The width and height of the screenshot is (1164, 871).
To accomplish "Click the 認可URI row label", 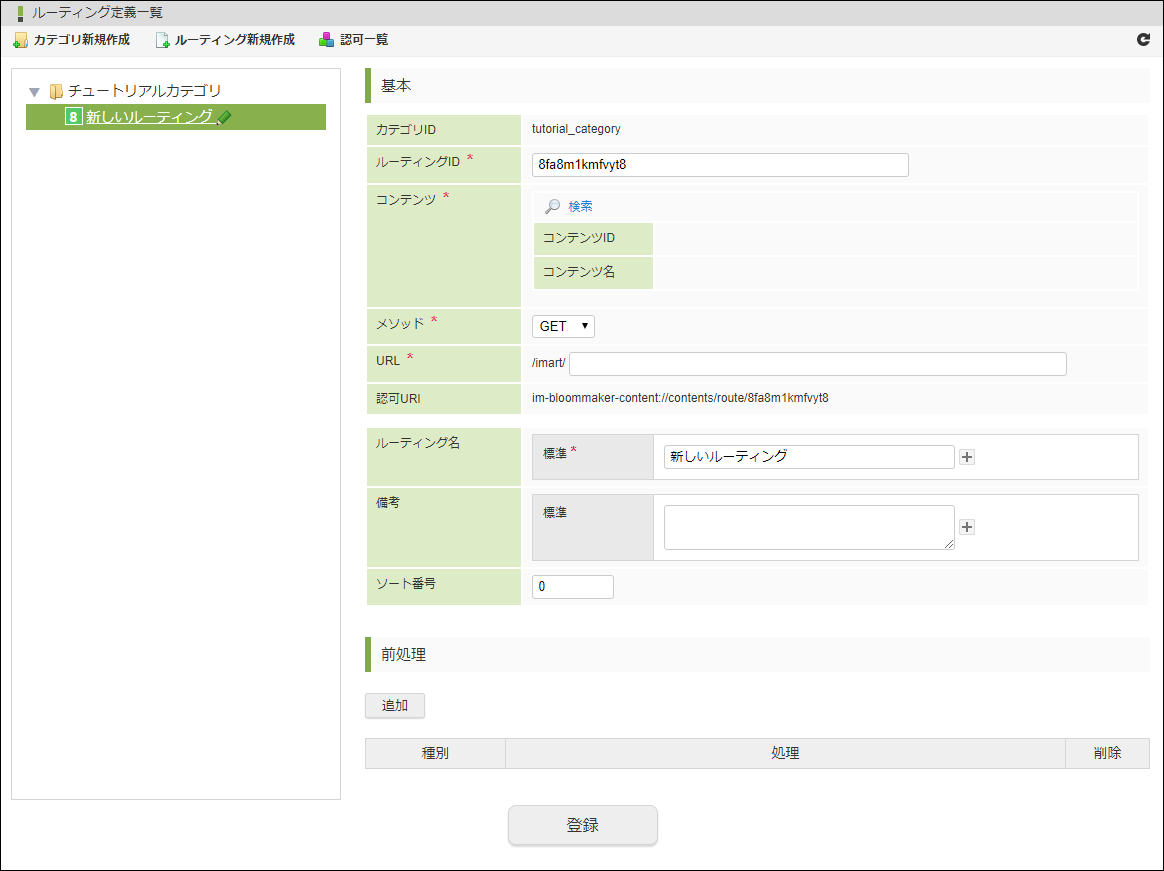I will click(399, 399).
